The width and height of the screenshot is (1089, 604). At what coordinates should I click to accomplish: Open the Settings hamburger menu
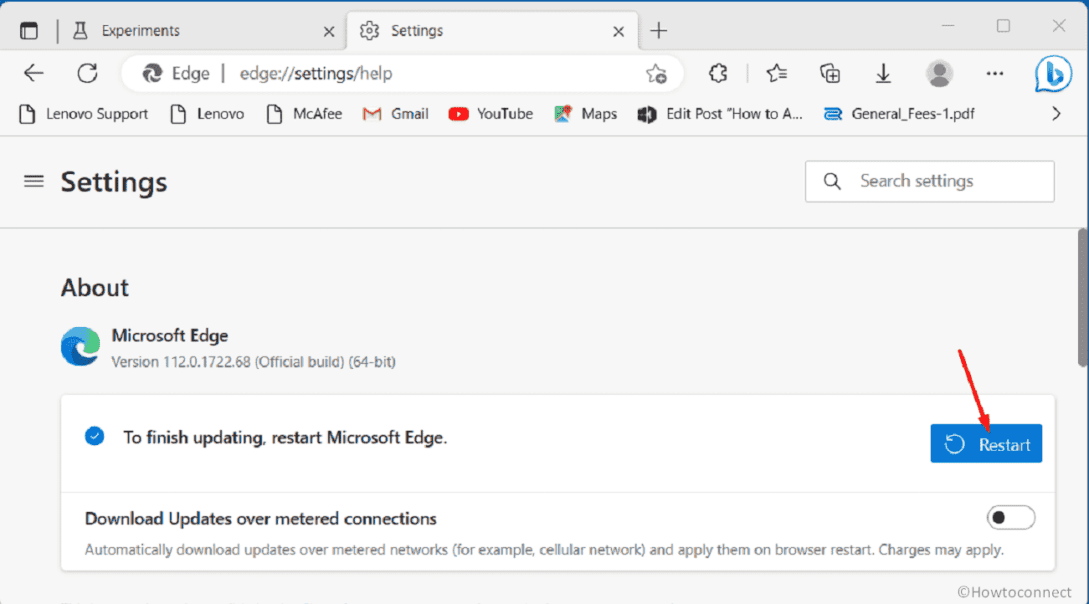click(33, 181)
